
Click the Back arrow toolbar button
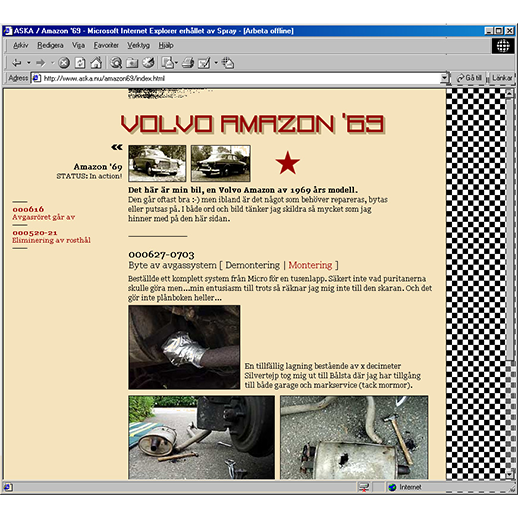(17, 63)
